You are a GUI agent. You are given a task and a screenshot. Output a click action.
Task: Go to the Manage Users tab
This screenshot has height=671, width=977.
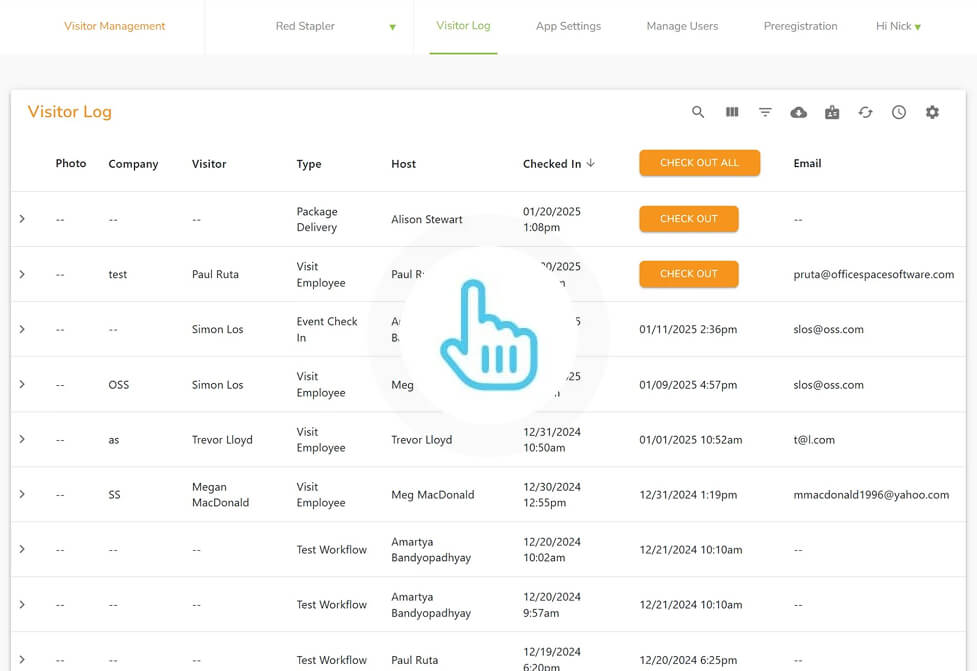[682, 26]
